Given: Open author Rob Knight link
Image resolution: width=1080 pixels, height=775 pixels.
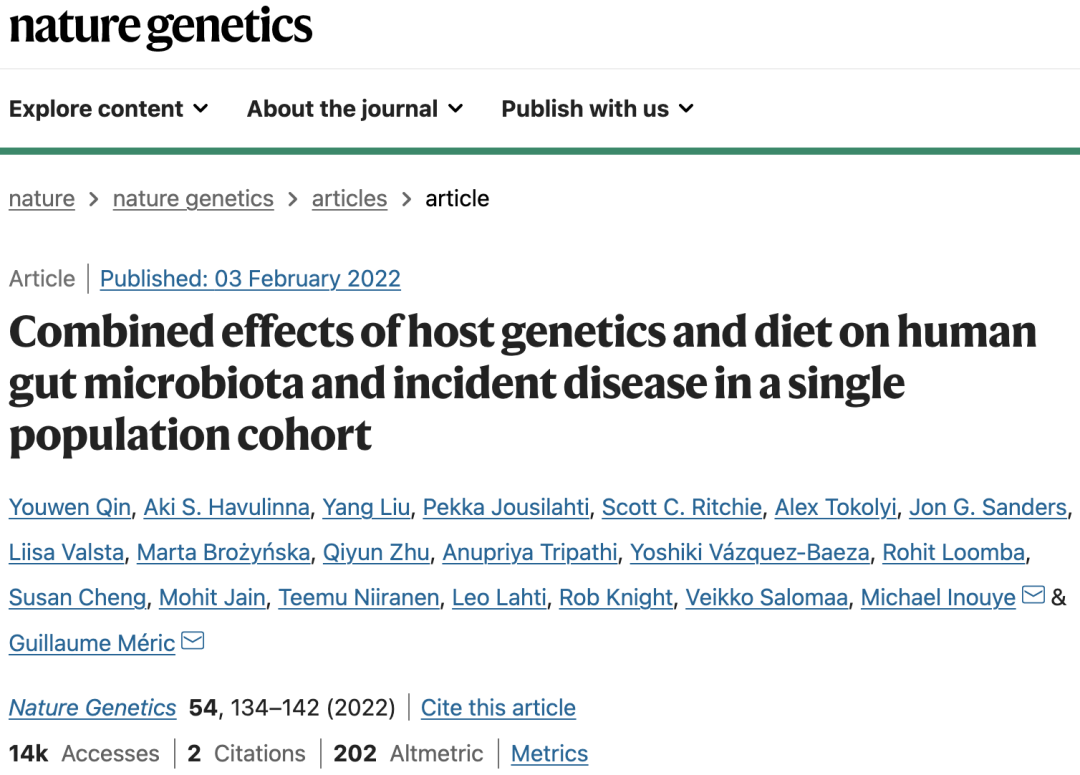Looking at the screenshot, I should [x=616, y=597].
